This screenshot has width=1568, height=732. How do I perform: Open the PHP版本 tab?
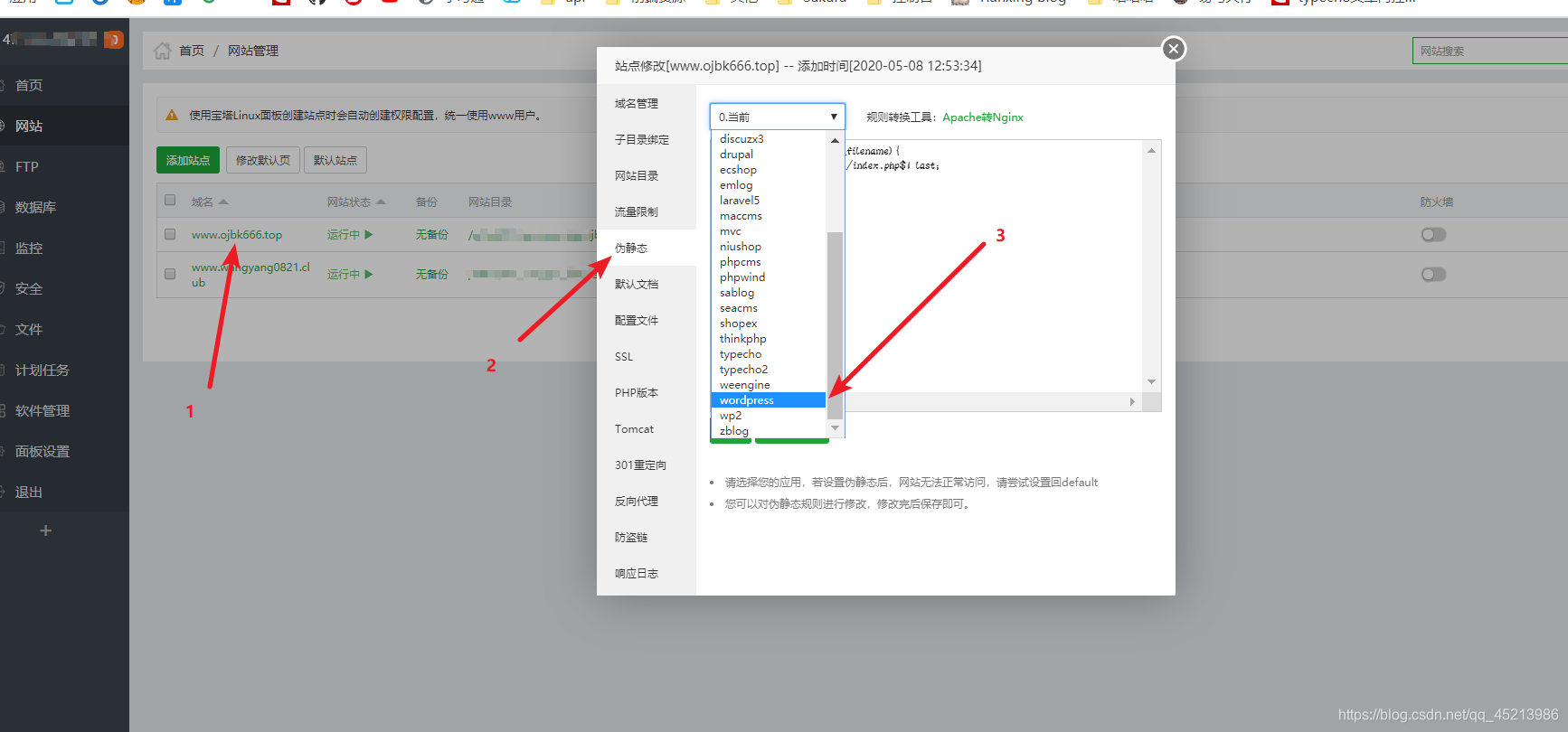647,393
